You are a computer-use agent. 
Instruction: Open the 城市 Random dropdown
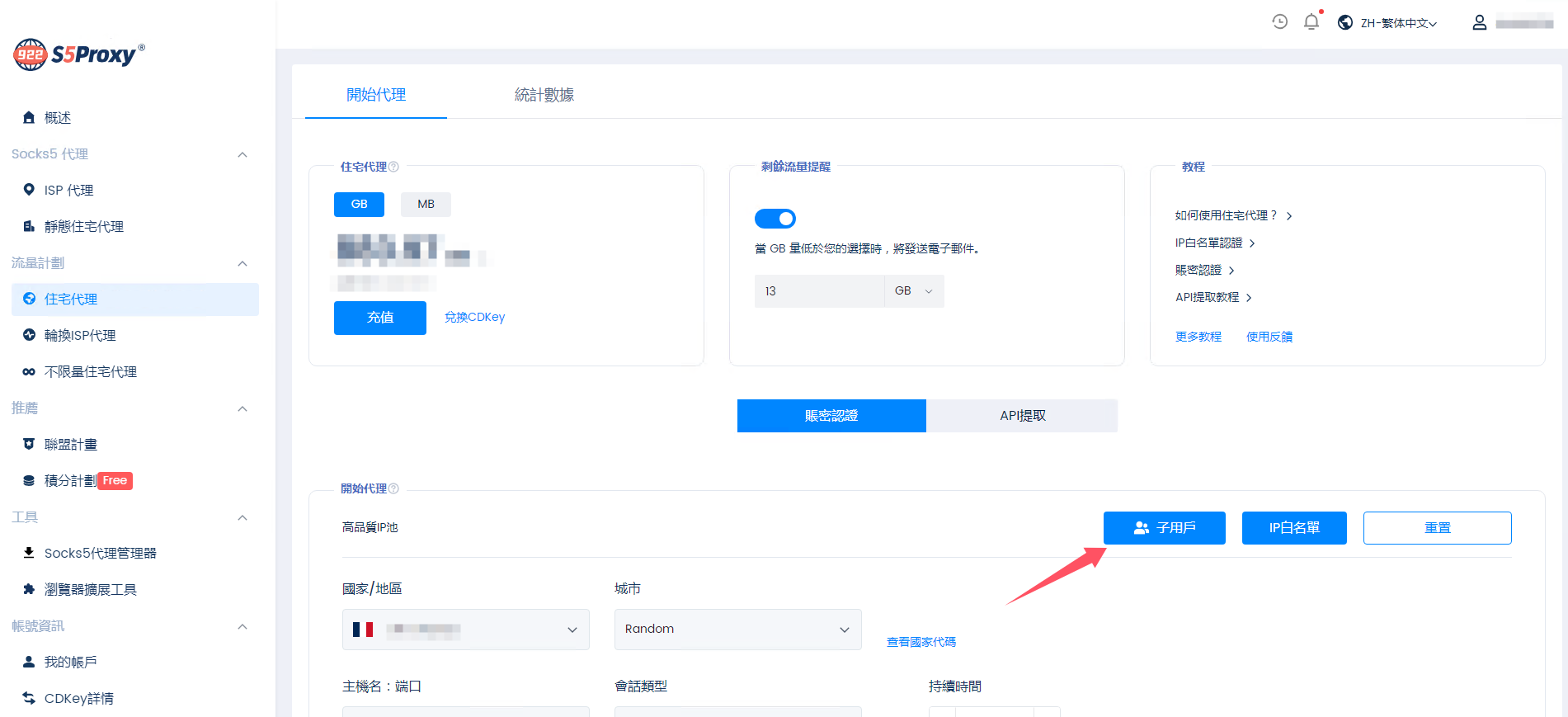pos(738,630)
